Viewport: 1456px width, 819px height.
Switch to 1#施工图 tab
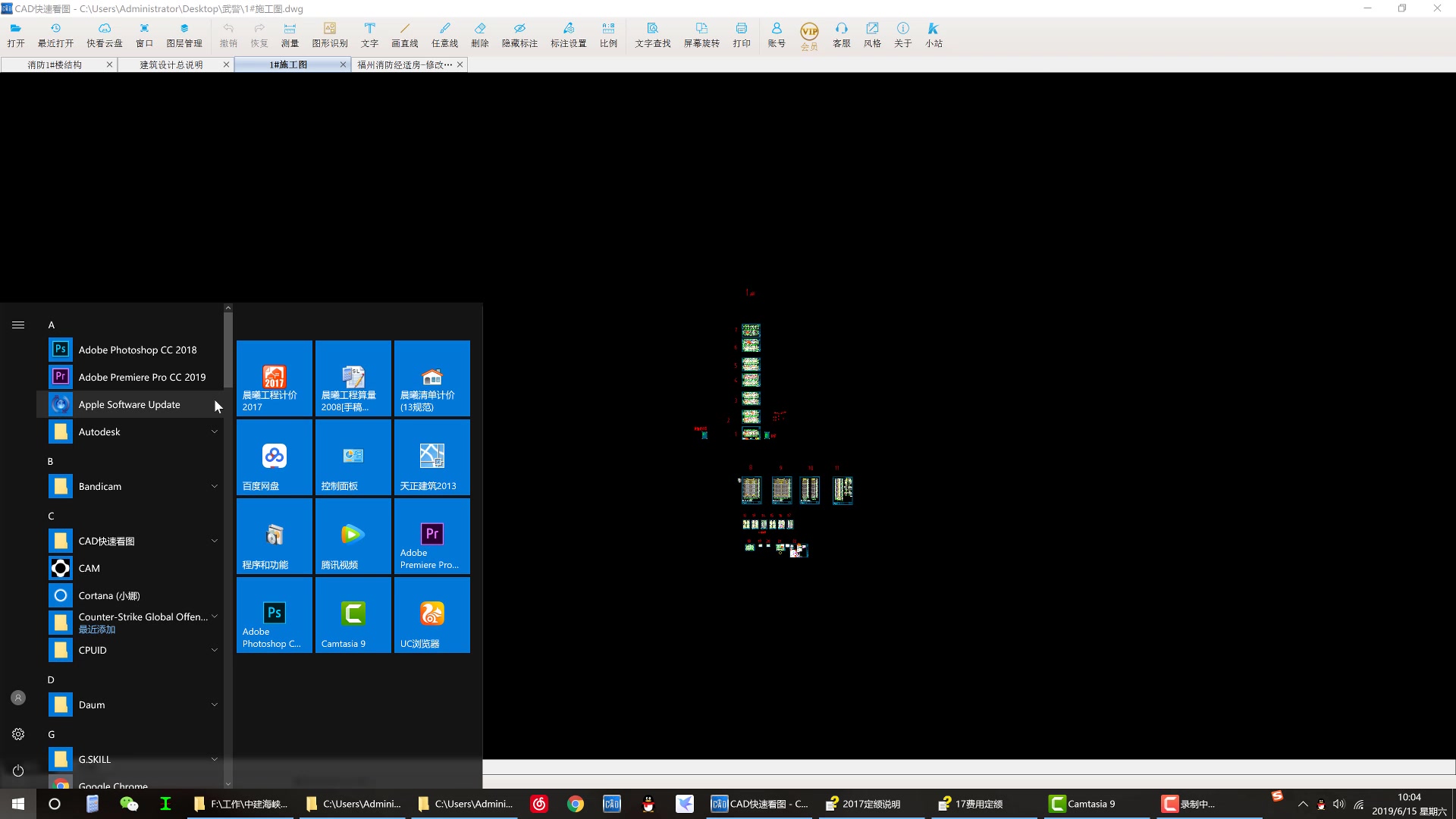click(x=289, y=64)
